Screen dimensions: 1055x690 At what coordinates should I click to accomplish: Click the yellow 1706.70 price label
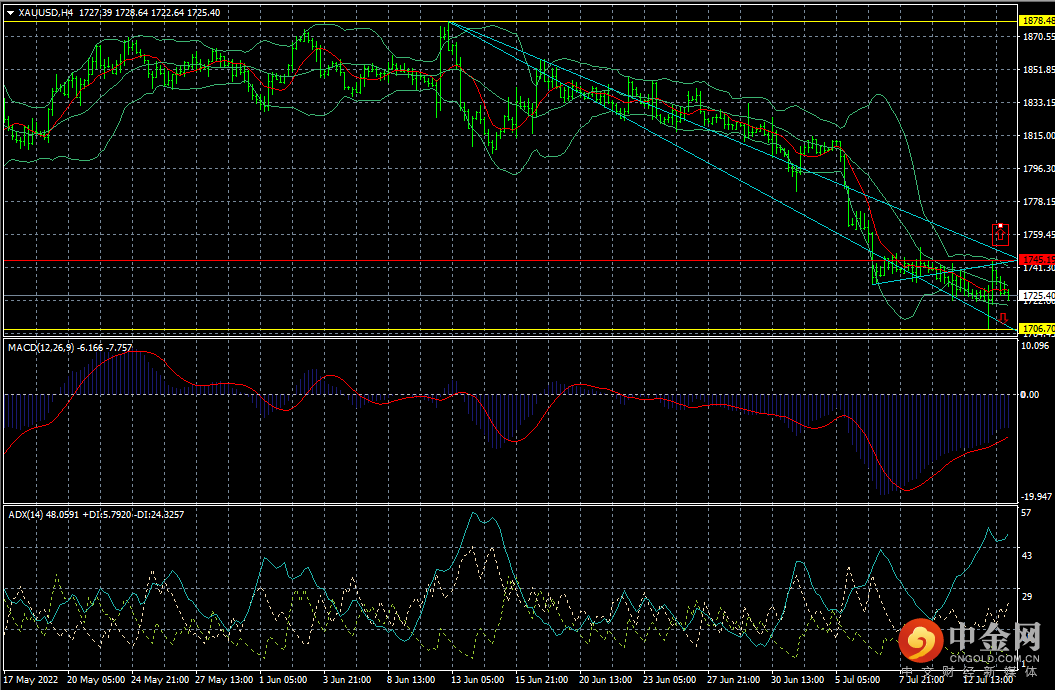point(1035,328)
